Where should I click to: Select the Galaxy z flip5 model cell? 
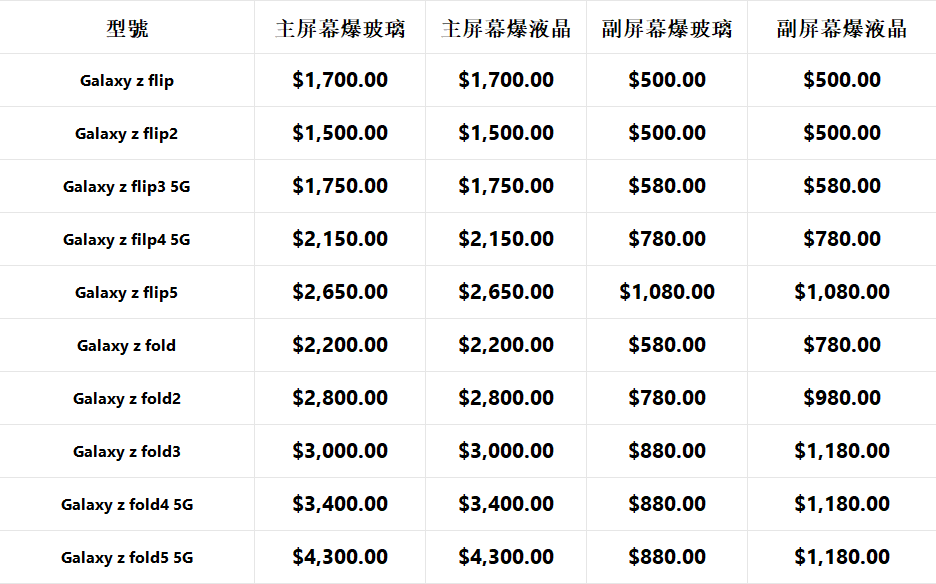pyautogui.click(x=127, y=293)
